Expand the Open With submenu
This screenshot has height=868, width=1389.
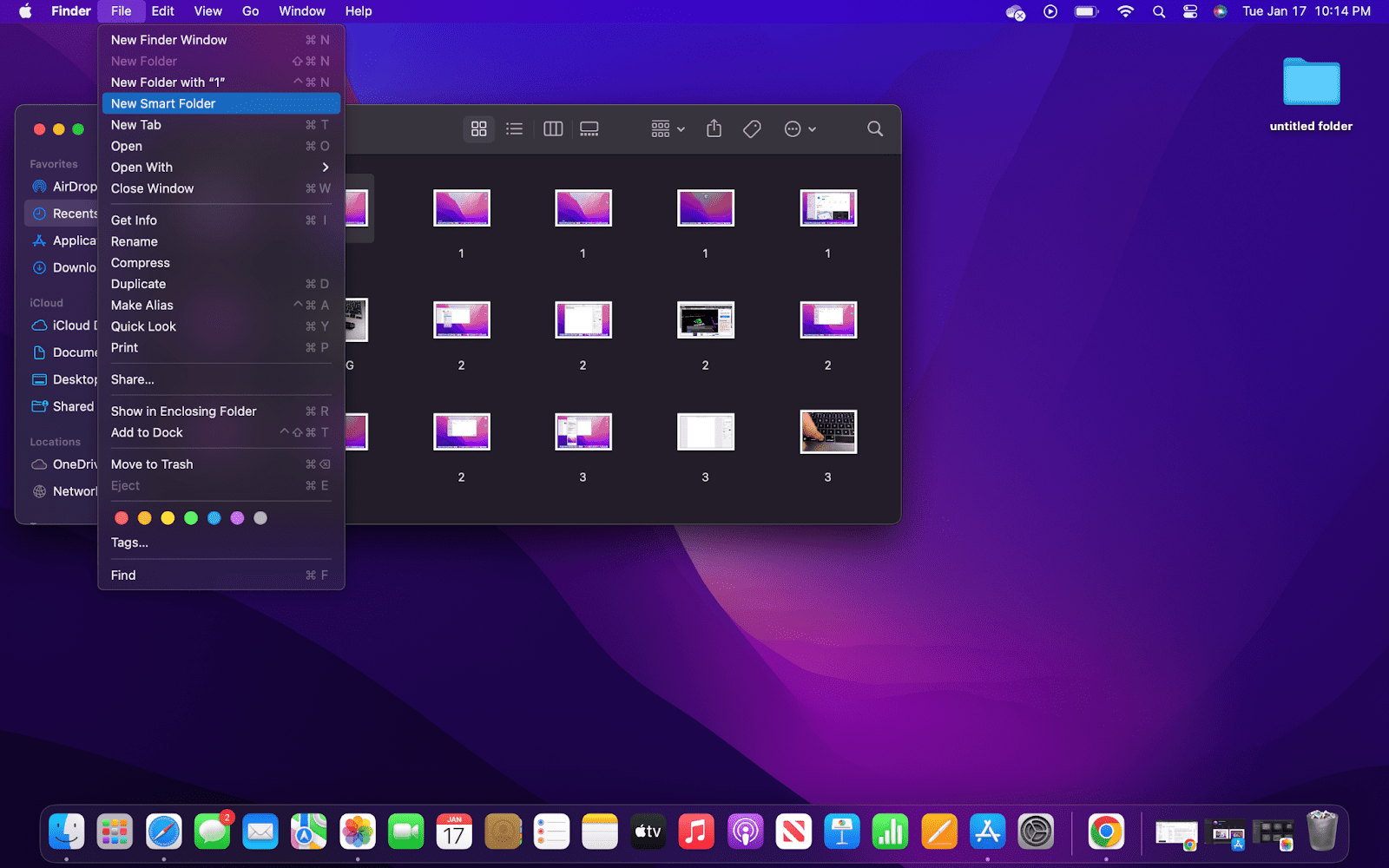pyautogui.click(x=221, y=168)
